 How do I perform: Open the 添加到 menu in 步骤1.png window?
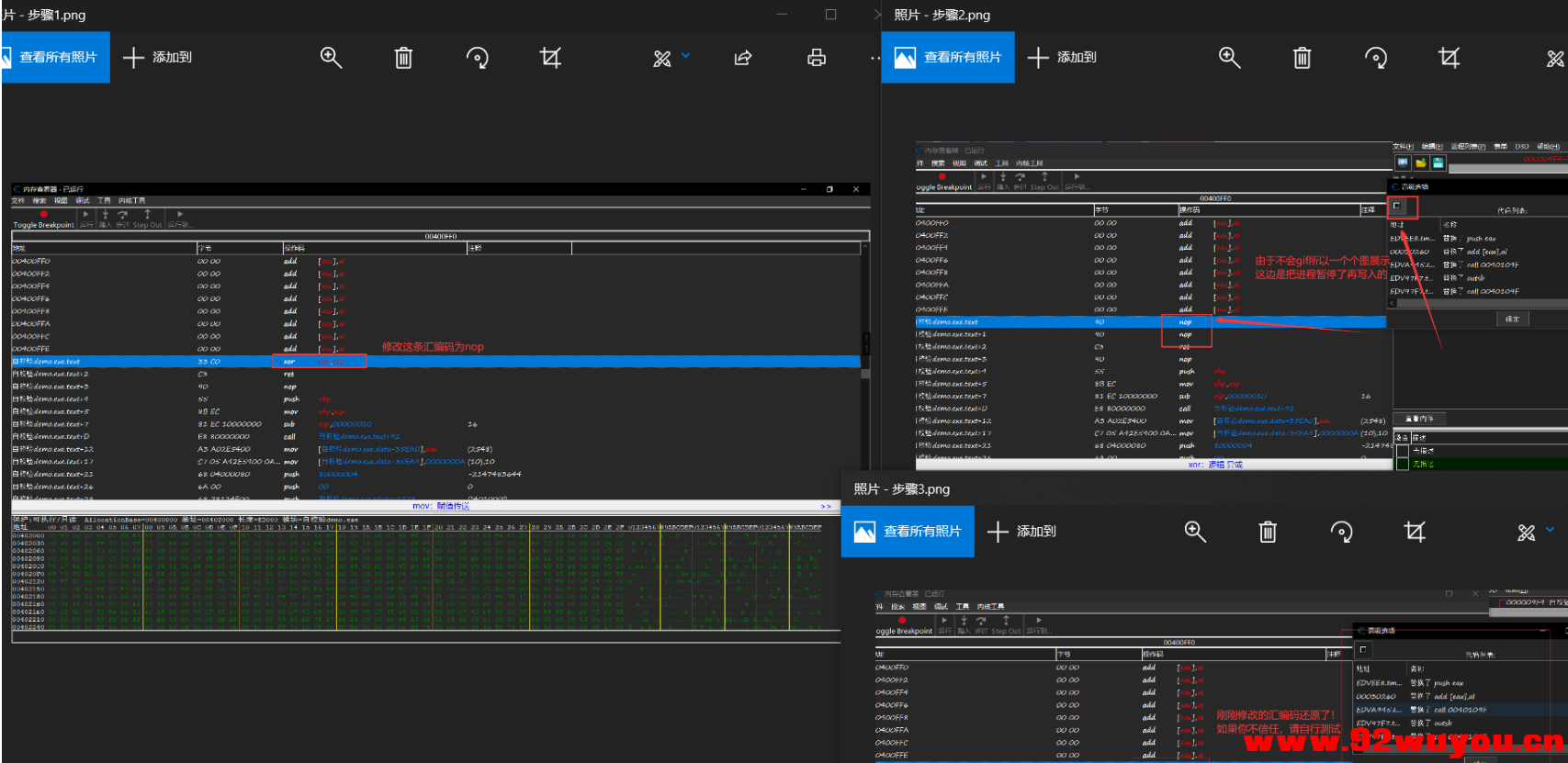pyautogui.click(x=158, y=58)
